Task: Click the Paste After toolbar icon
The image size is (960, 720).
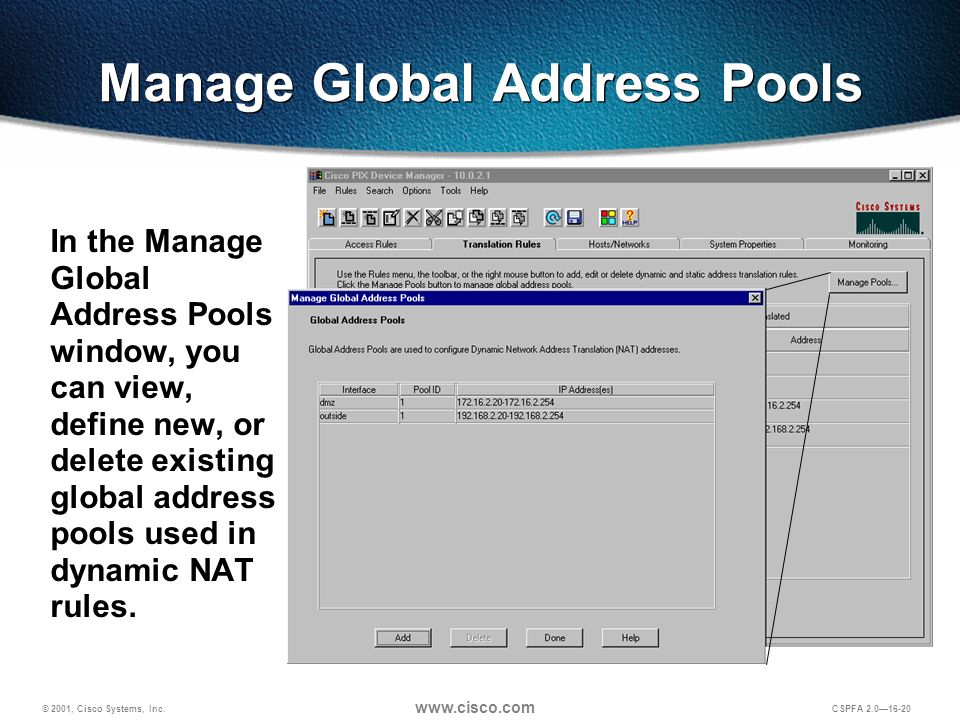Action: click(x=520, y=217)
